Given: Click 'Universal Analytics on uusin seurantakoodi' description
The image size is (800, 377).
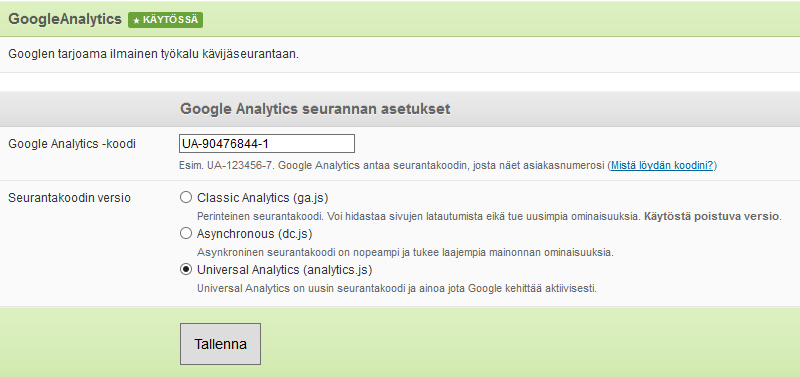Looking at the screenshot, I should [396, 288].
